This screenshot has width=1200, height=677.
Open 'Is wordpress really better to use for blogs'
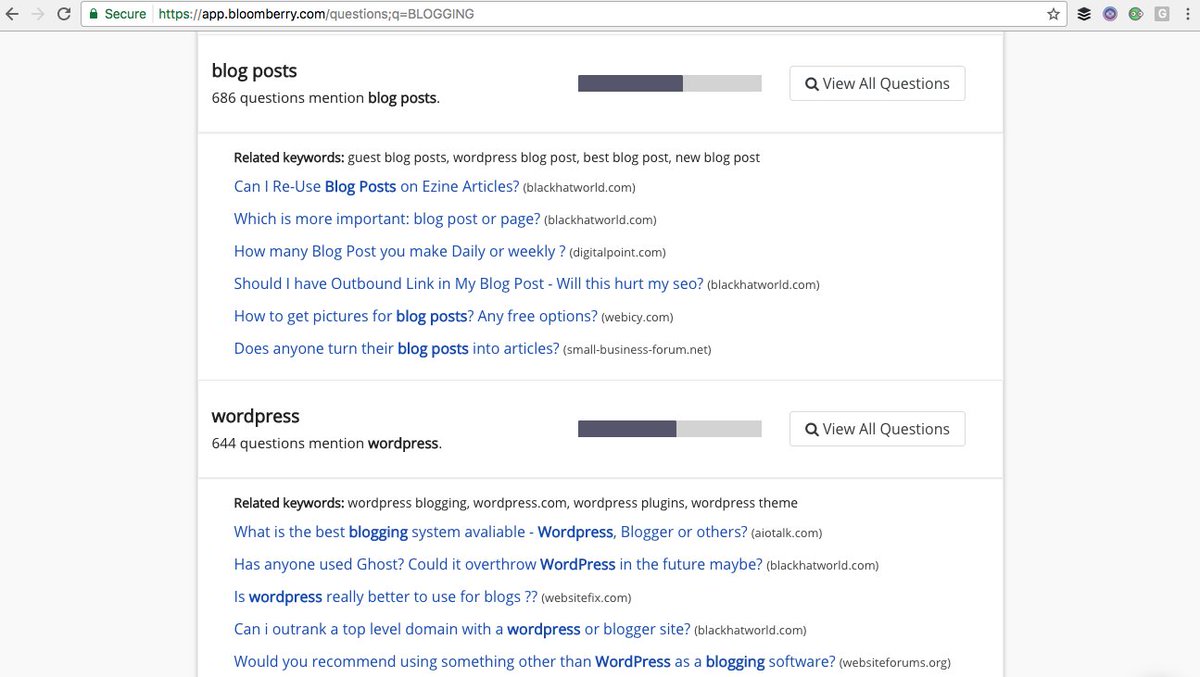coord(385,597)
